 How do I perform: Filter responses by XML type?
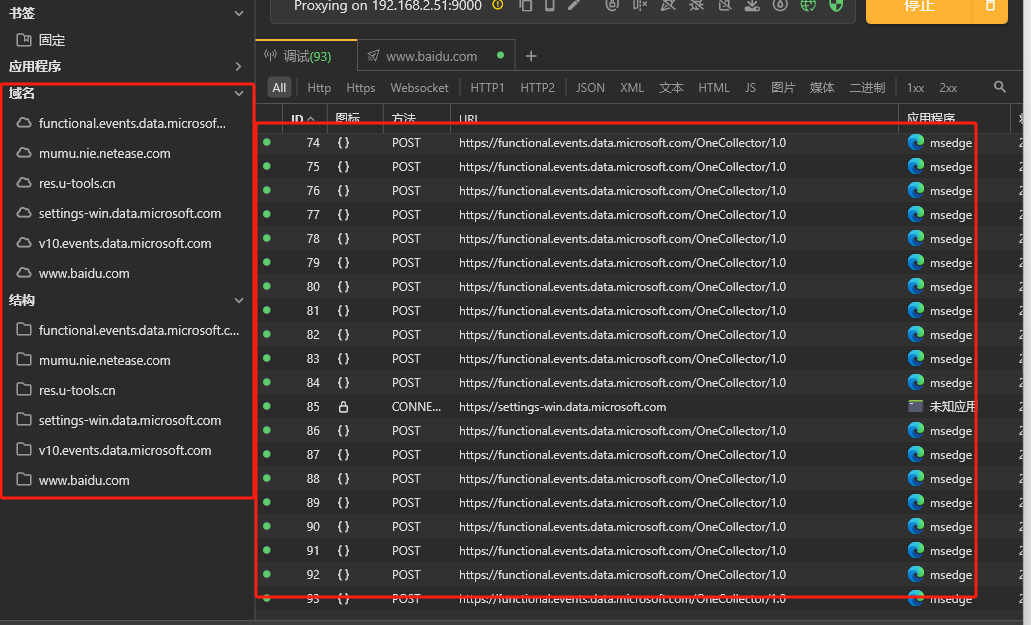pos(632,87)
